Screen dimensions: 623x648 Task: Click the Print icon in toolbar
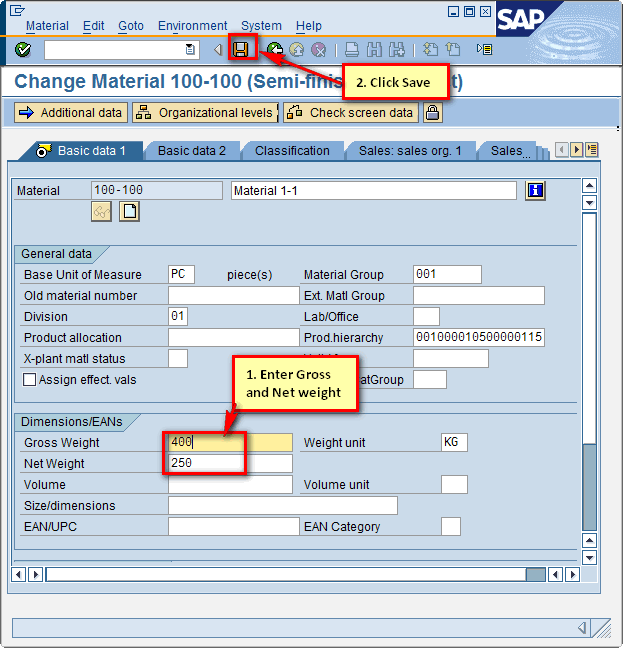click(x=352, y=49)
